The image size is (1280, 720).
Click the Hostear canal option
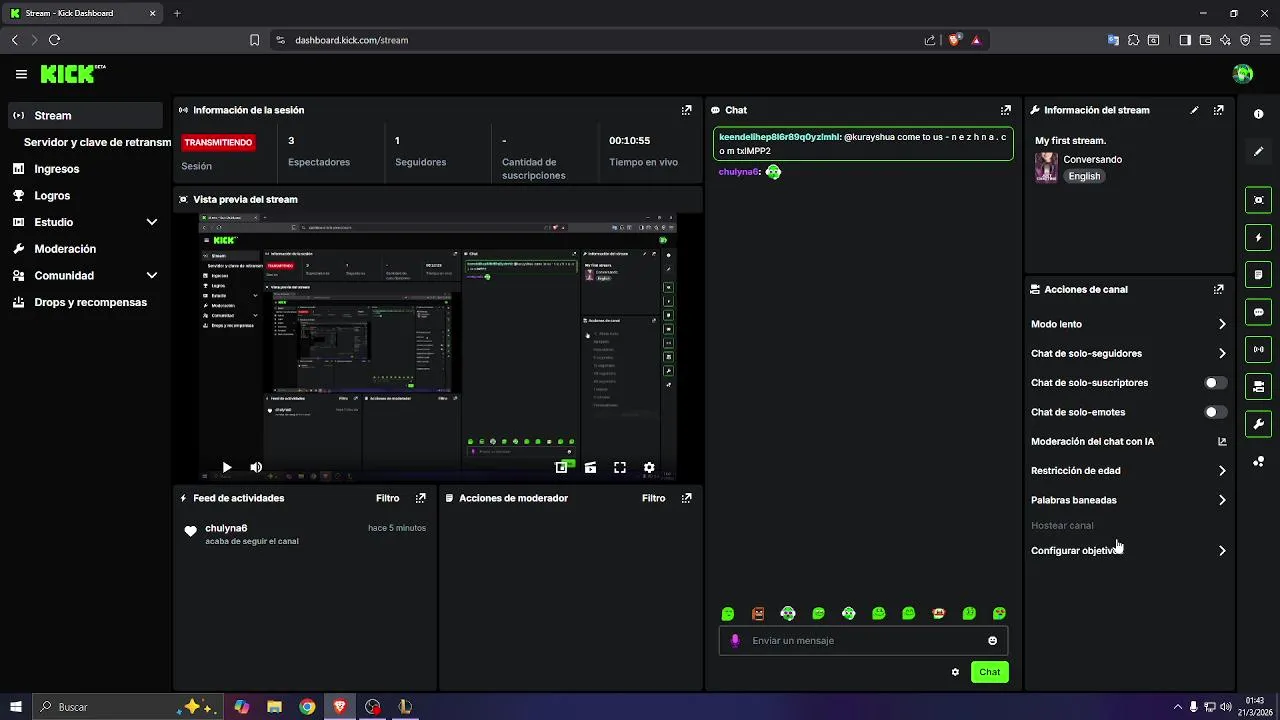pos(1062,525)
